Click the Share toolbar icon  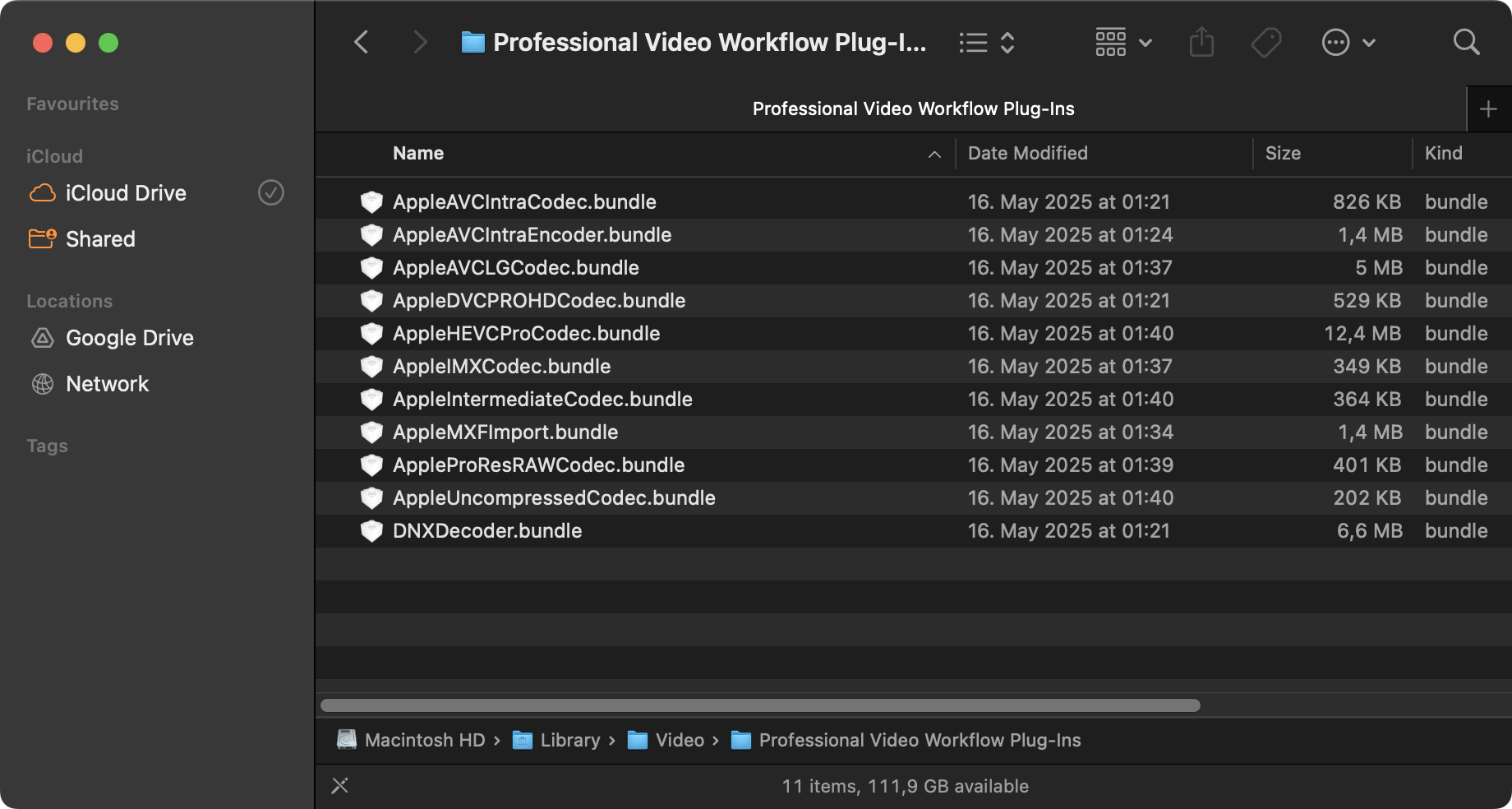click(1201, 42)
